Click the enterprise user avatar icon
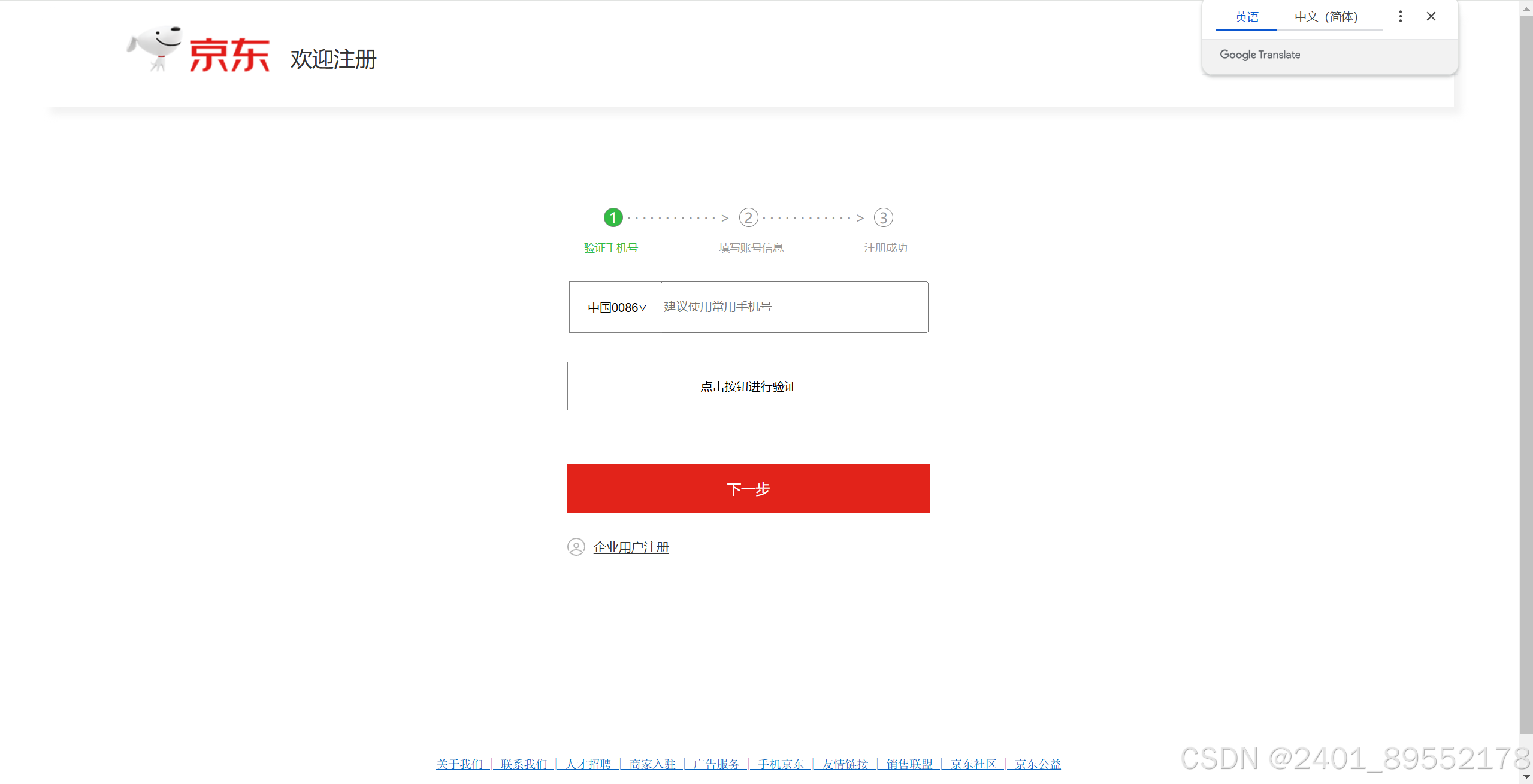This screenshot has width=1533, height=784. [576, 547]
